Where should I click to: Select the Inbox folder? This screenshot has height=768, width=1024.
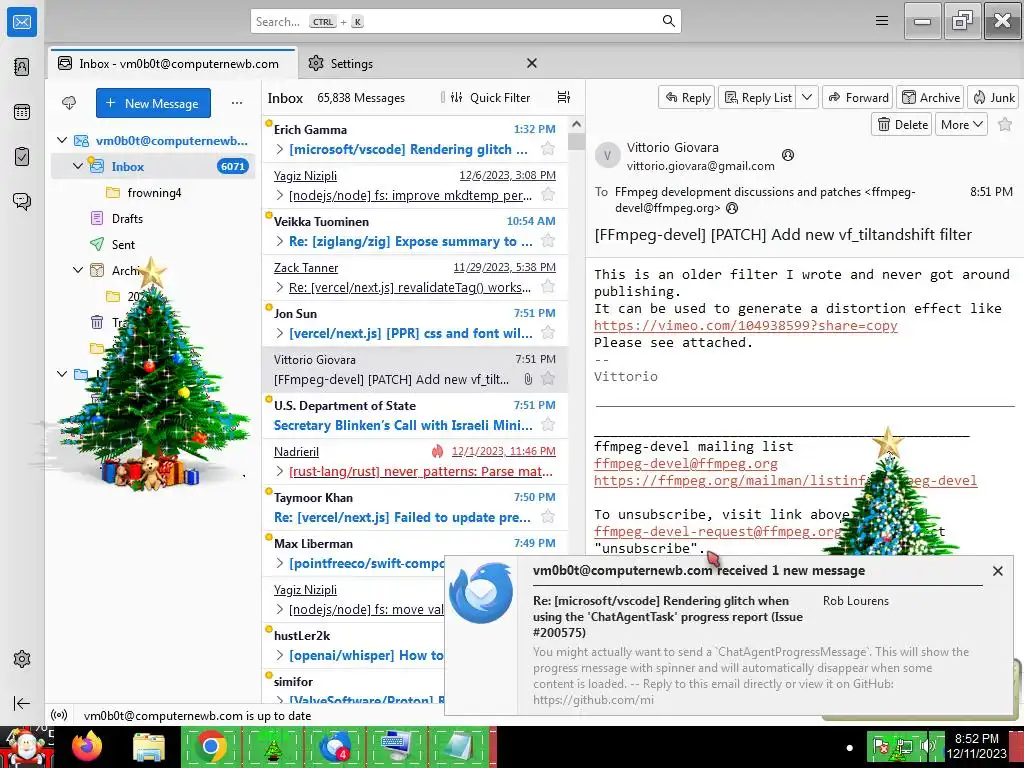tap(153, 166)
